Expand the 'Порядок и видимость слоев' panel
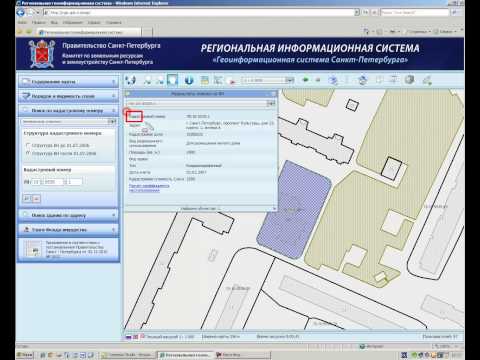The width and height of the screenshot is (480, 360). tap(68, 96)
